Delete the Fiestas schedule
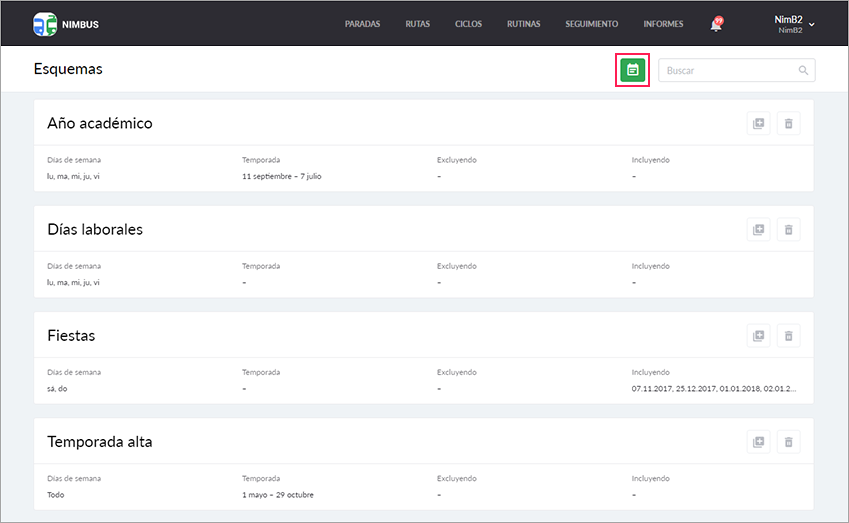This screenshot has width=849, height=523. pos(788,336)
